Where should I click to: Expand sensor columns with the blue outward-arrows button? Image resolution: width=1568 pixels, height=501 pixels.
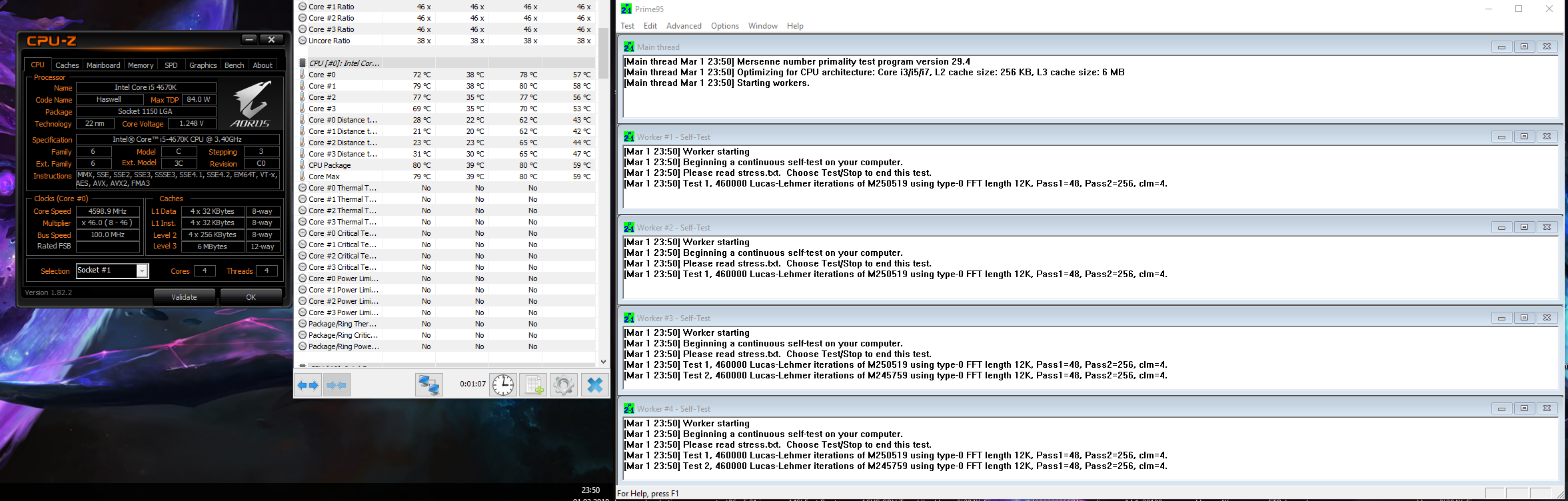[x=309, y=385]
